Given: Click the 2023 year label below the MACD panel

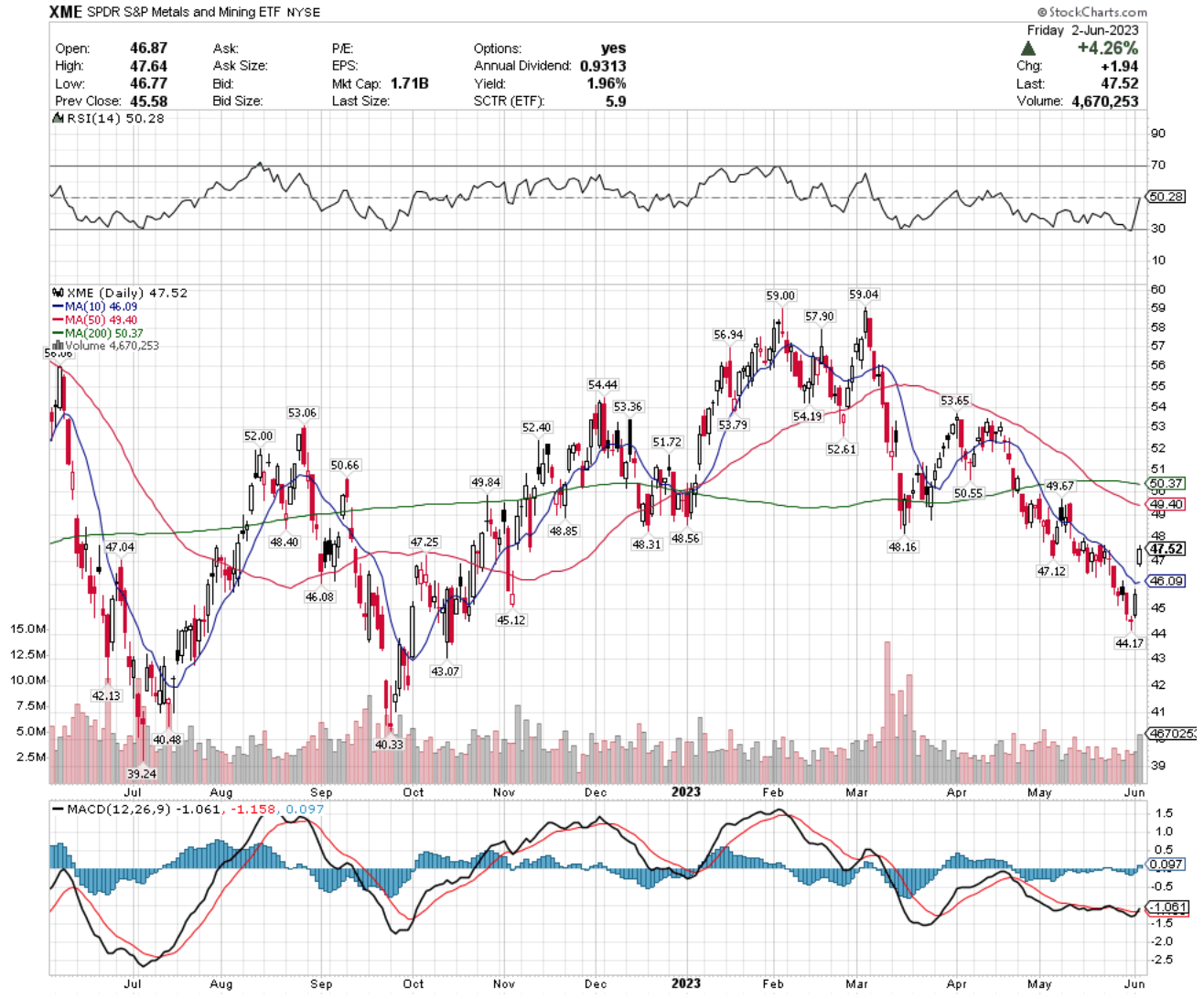Looking at the screenshot, I should (686, 984).
